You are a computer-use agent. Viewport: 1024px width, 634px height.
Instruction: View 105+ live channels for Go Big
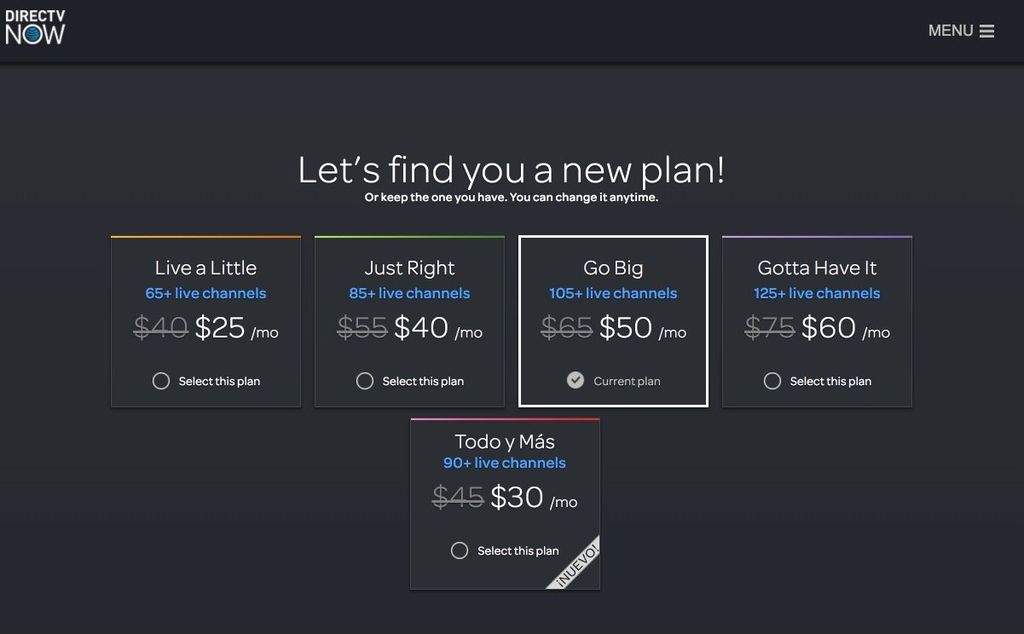[613, 293]
